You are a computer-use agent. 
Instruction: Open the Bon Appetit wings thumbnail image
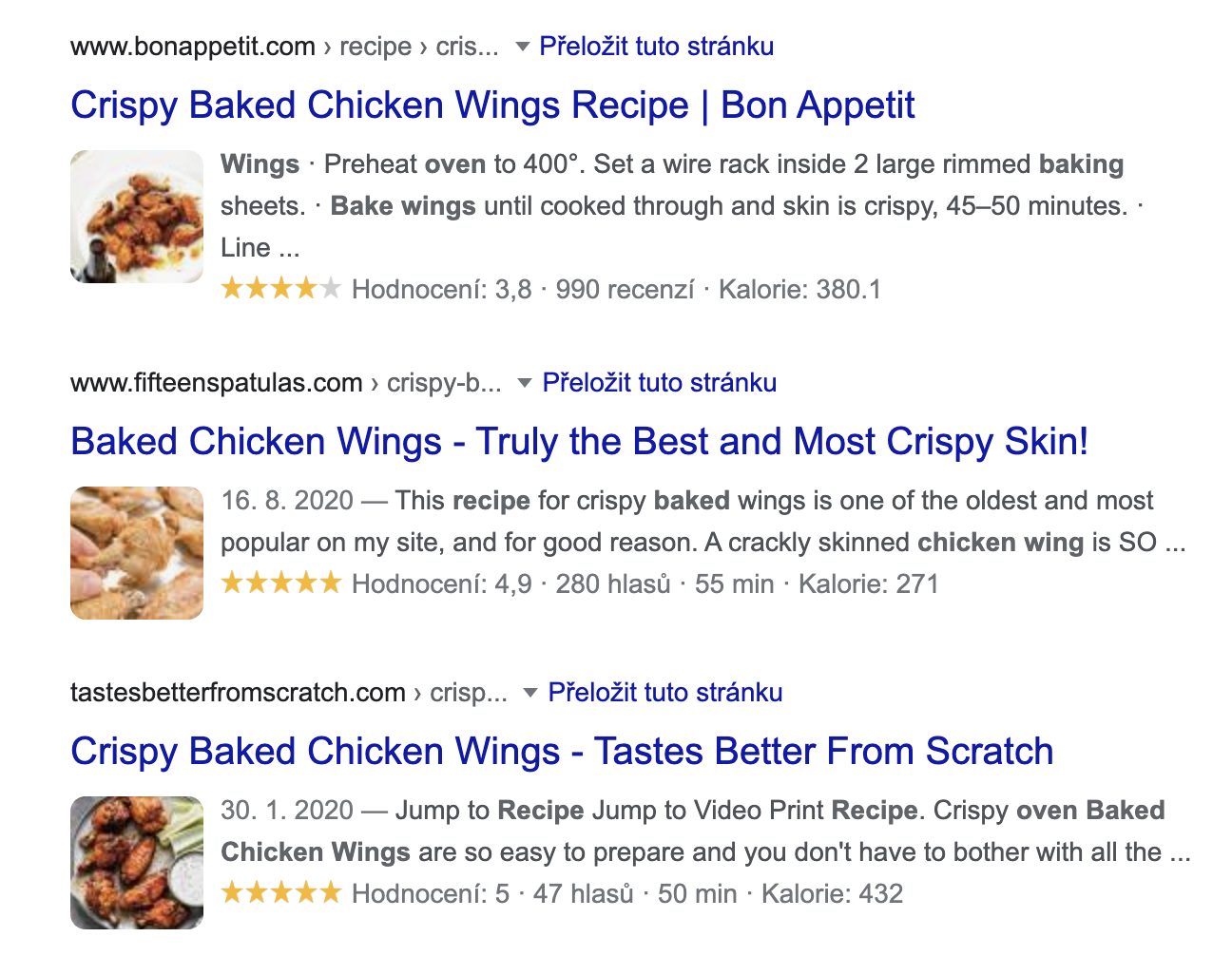click(137, 217)
